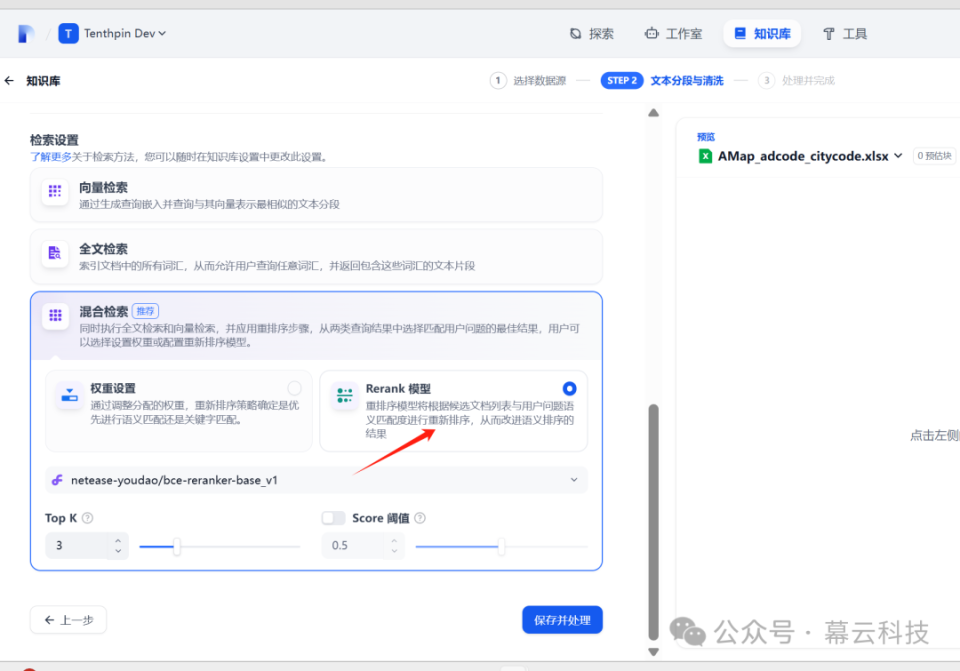Open the 探索 page from top navigation

[591, 33]
